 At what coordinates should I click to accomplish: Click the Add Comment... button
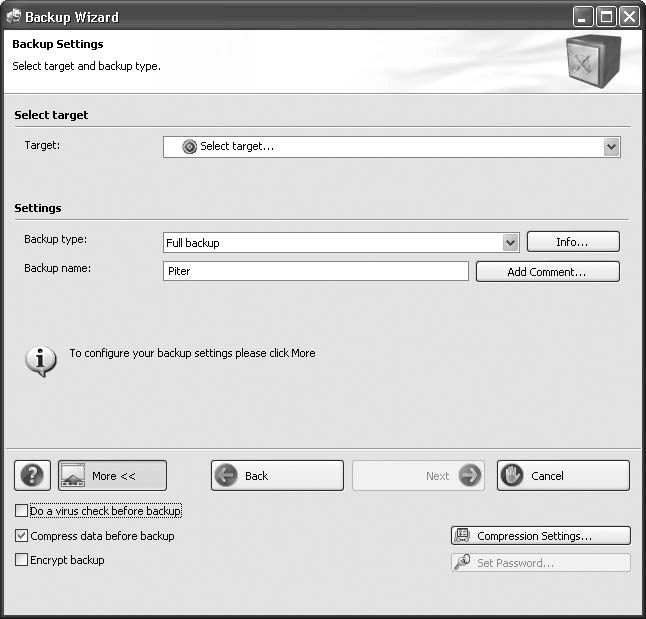coord(547,272)
